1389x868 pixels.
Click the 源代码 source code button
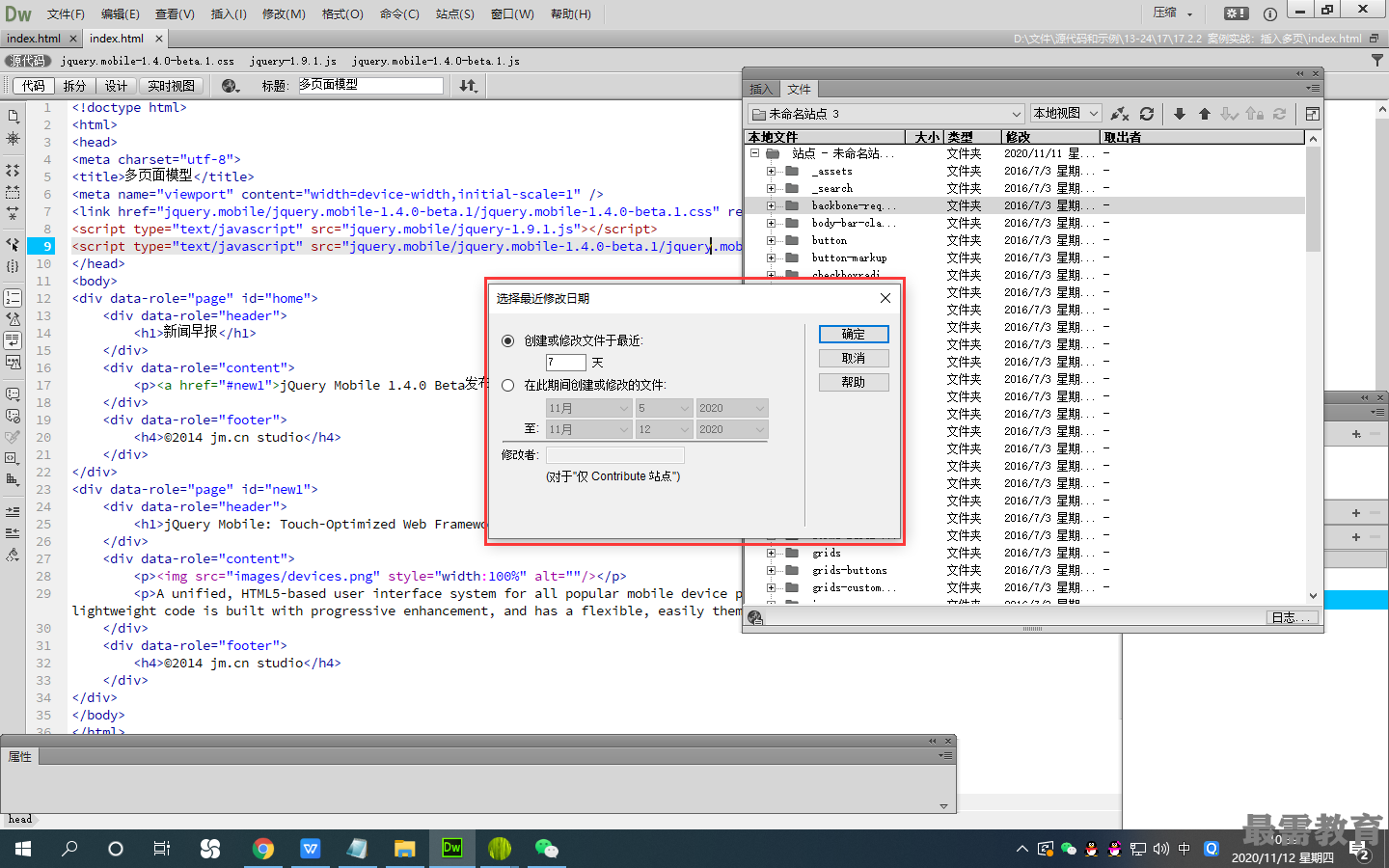27,61
